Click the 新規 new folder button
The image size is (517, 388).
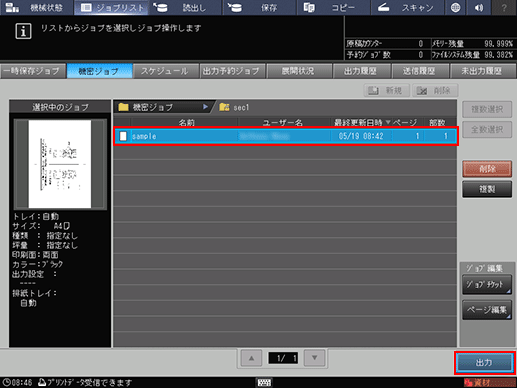pos(387,90)
